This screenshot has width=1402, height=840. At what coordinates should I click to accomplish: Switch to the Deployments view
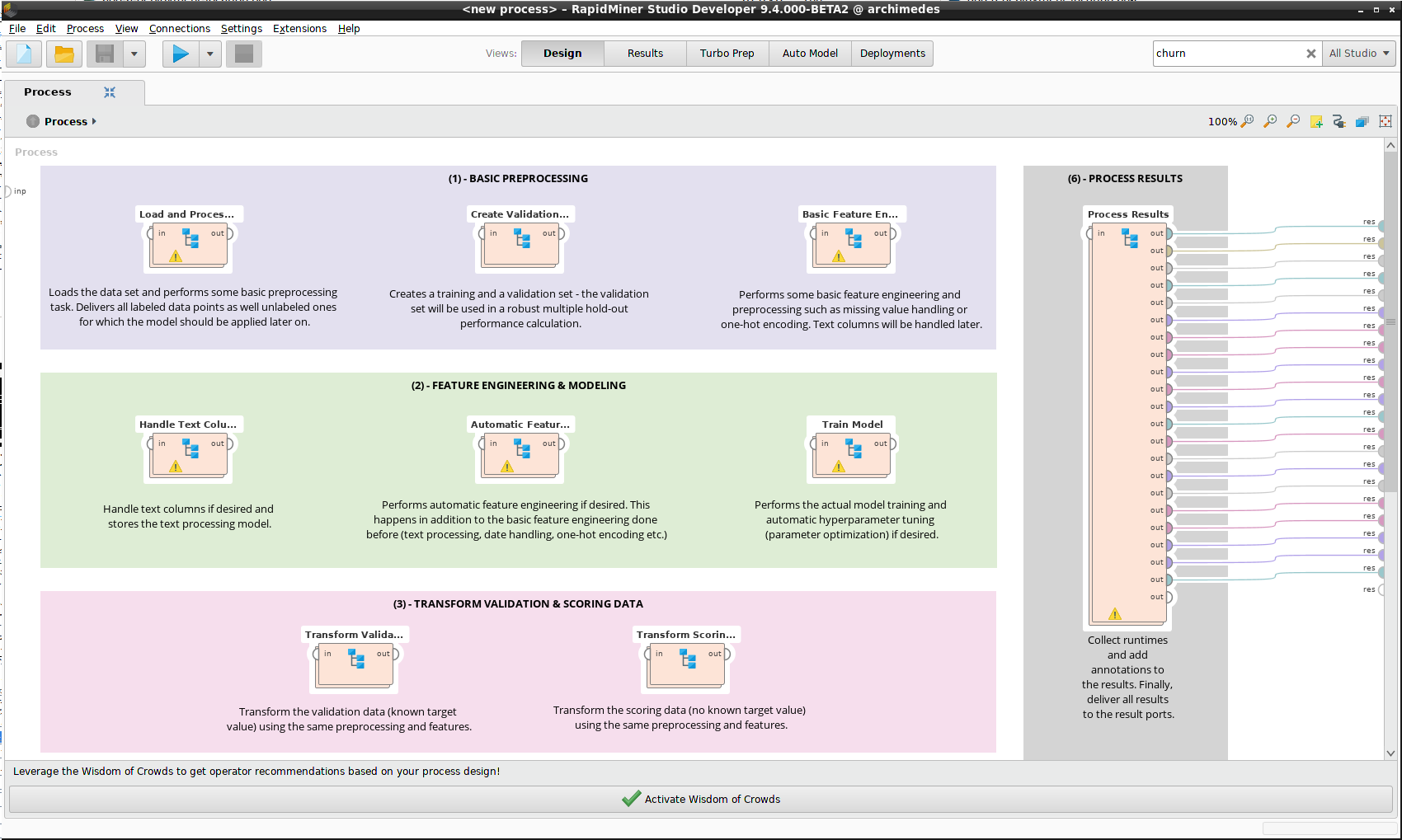(892, 54)
